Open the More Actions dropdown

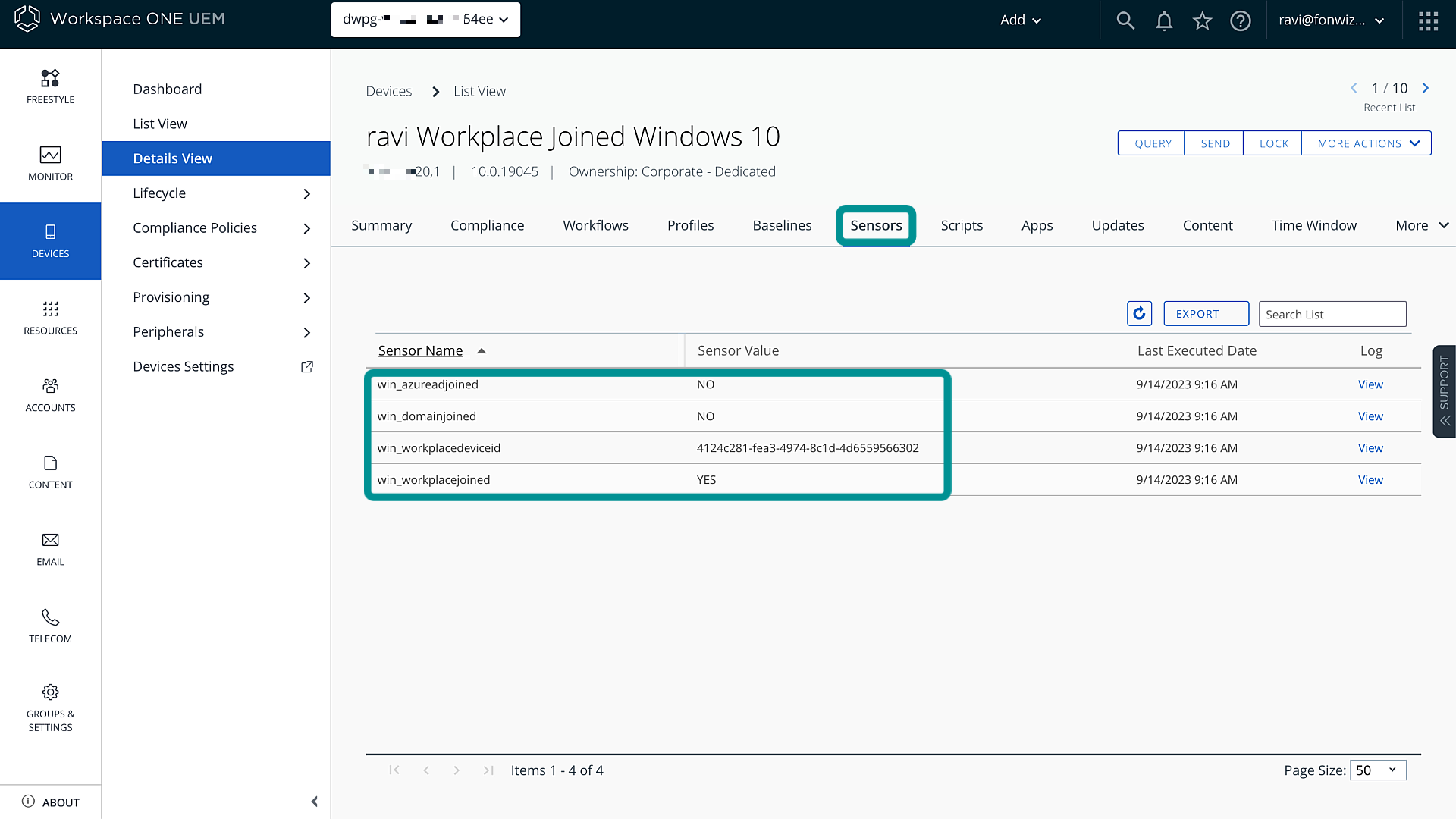point(1367,143)
